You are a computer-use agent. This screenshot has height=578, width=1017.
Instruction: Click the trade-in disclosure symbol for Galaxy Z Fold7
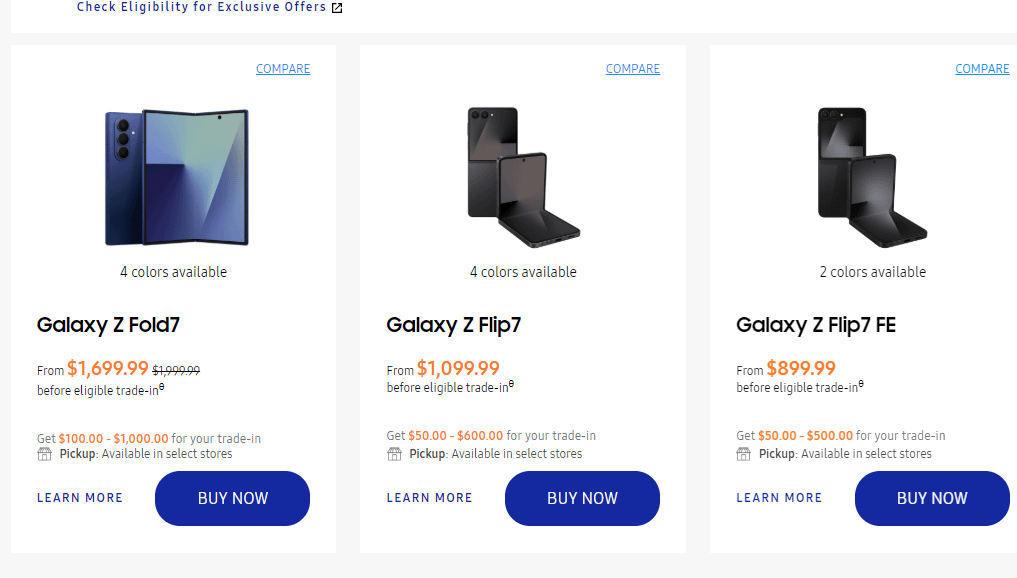click(160, 385)
